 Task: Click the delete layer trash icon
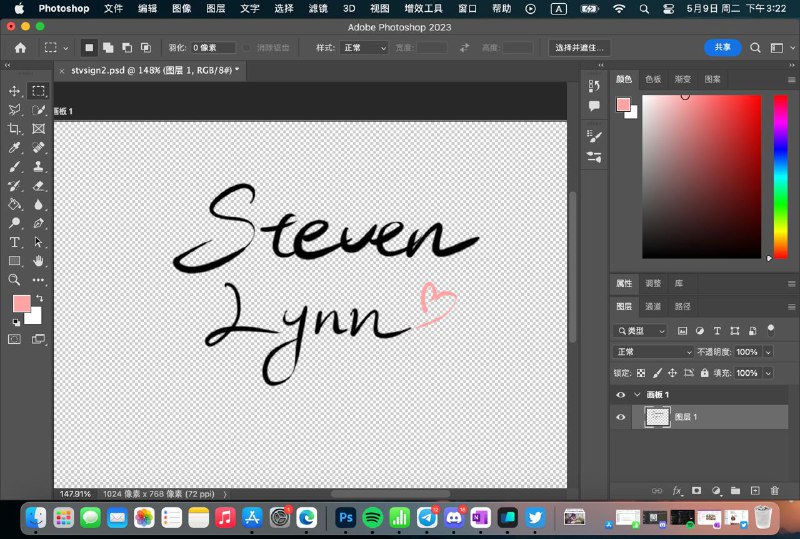[x=774, y=491]
